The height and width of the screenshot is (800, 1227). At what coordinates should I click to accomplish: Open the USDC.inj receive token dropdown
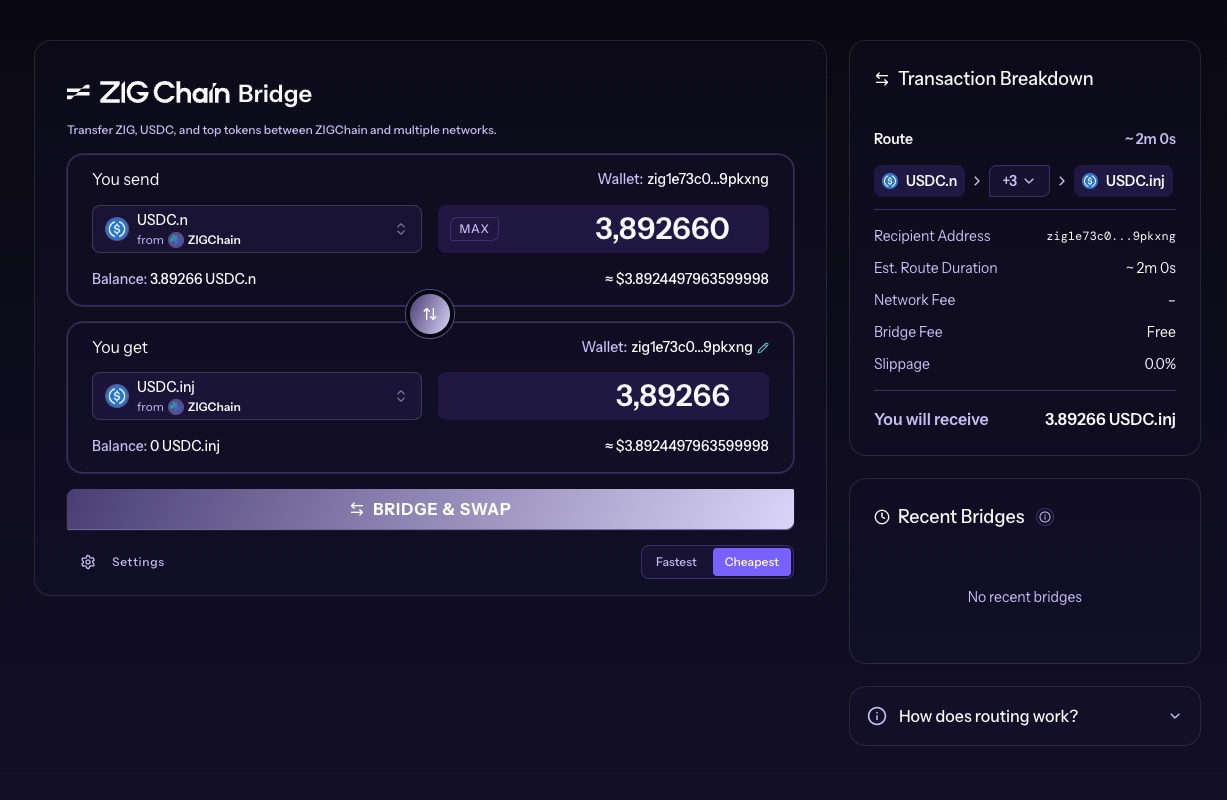click(257, 396)
